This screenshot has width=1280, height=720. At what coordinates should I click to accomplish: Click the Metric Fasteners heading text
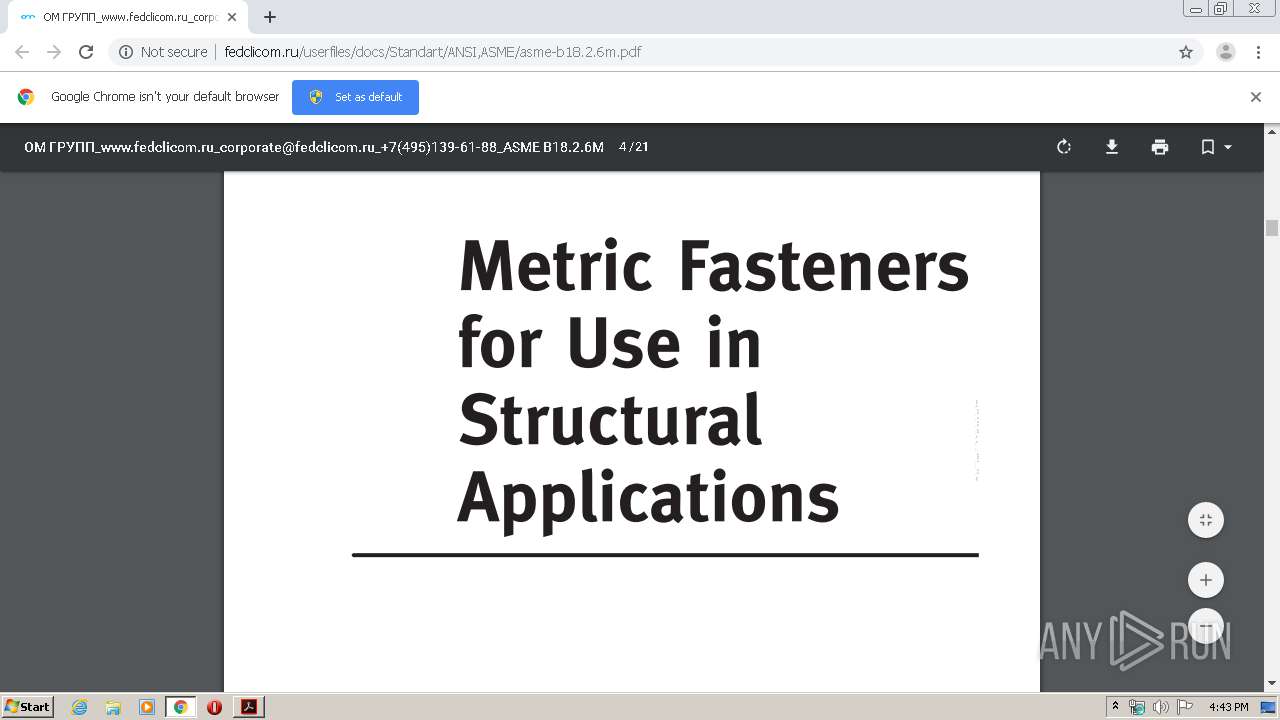[x=714, y=265]
